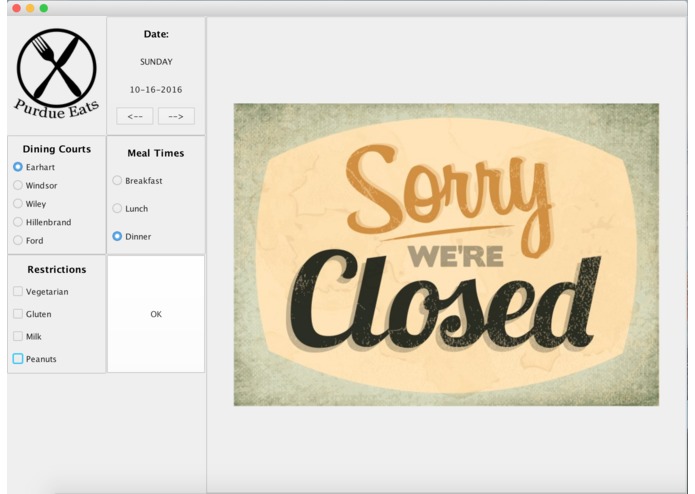Click the SUNDAY day label
The width and height of the screenshot is (695, 494).
[x=156, y=62]
